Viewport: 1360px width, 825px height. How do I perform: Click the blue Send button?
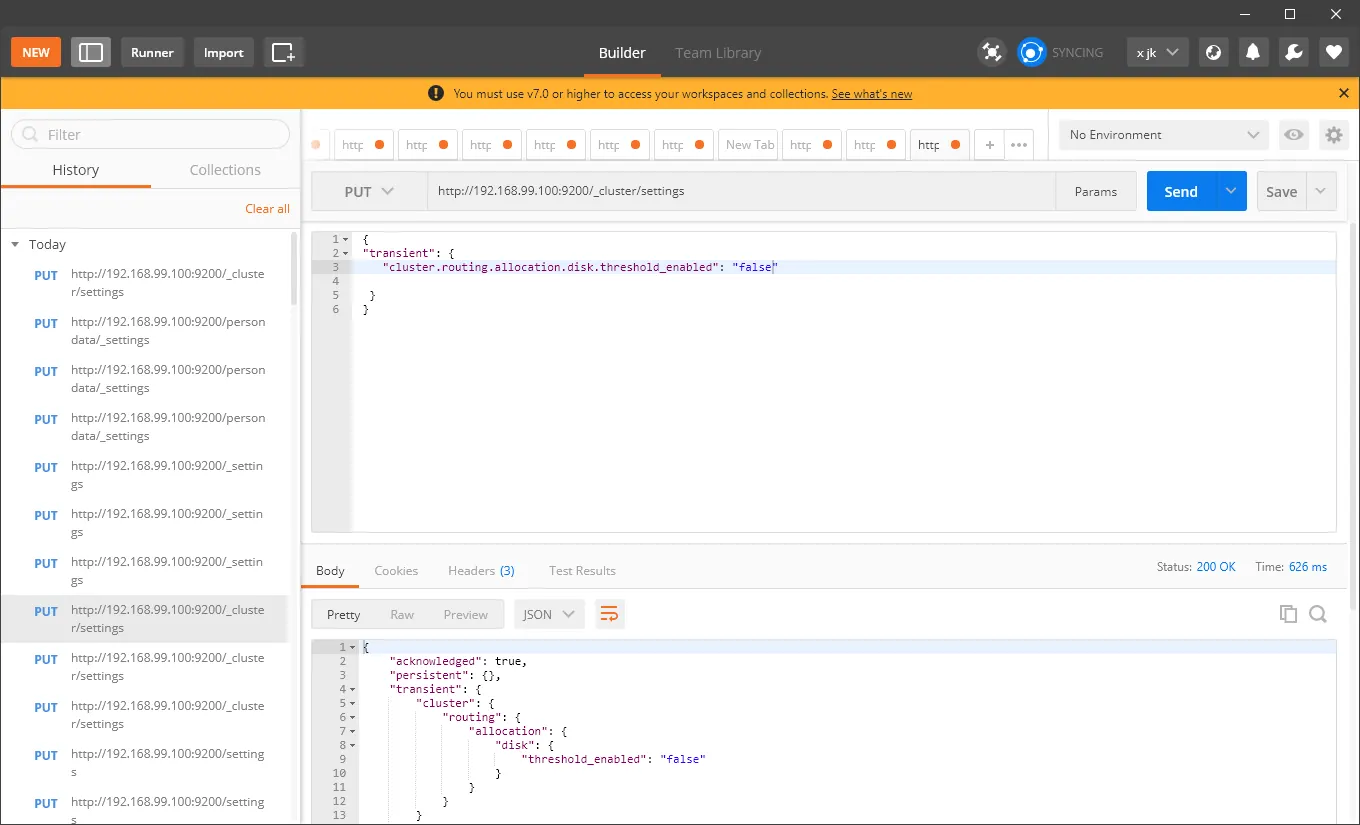point(1181,191)
